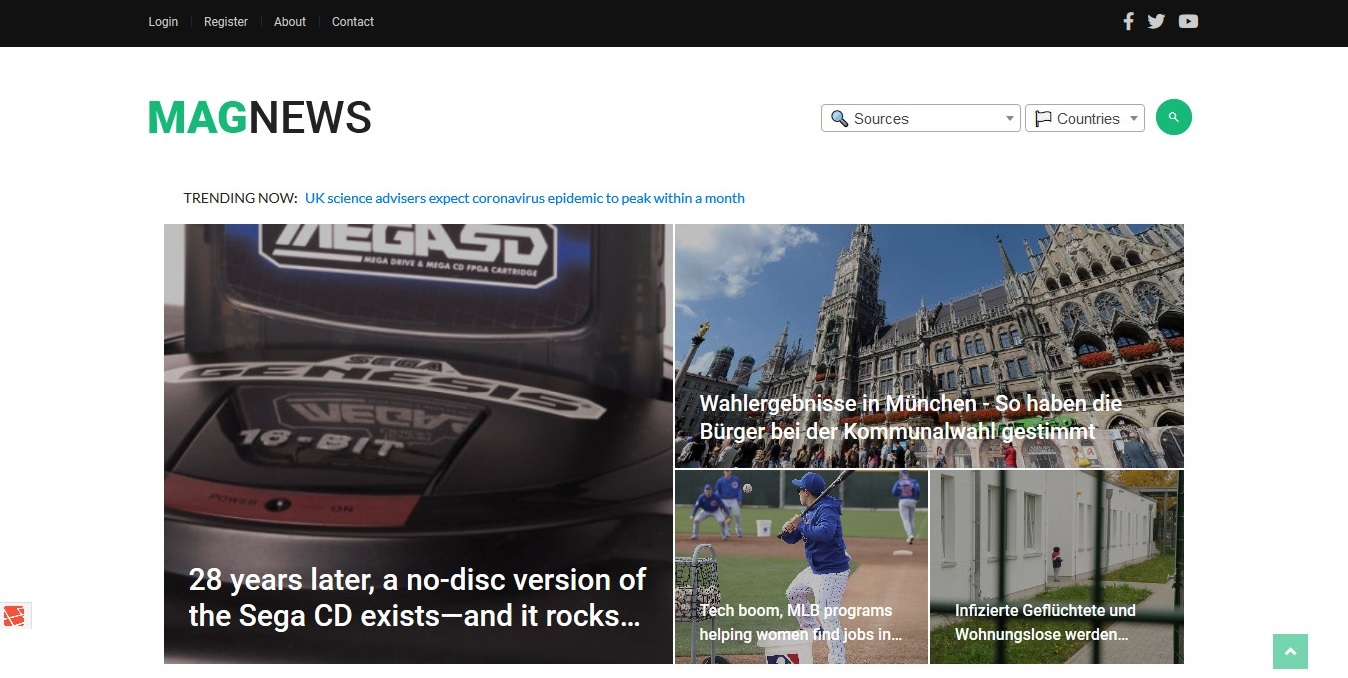Open the Facebook social icon
The image size is (1348, 678).
[1128, 21]
